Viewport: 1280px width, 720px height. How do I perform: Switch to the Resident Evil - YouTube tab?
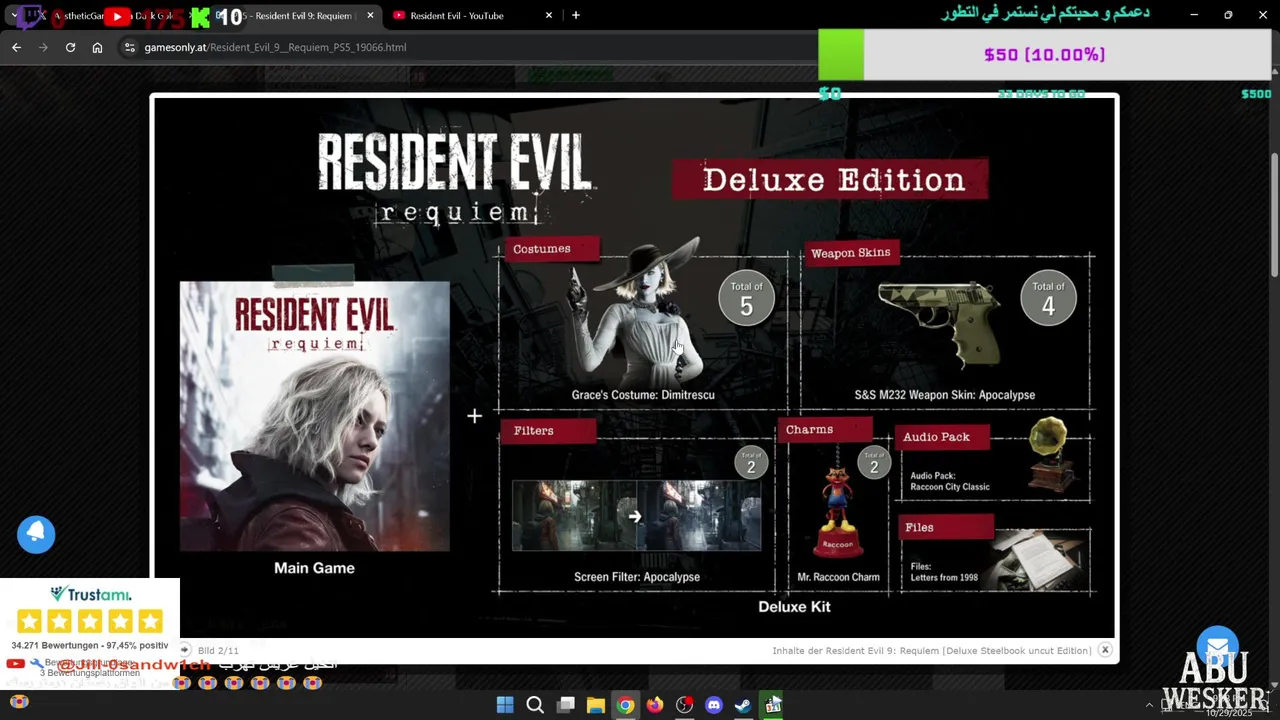pos(456,16)
